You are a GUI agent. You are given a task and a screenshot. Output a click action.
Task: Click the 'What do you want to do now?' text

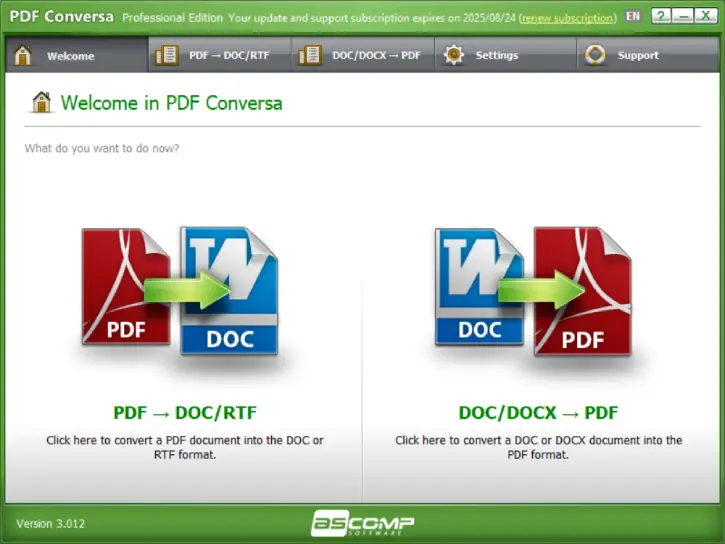(x=102, y=148)
